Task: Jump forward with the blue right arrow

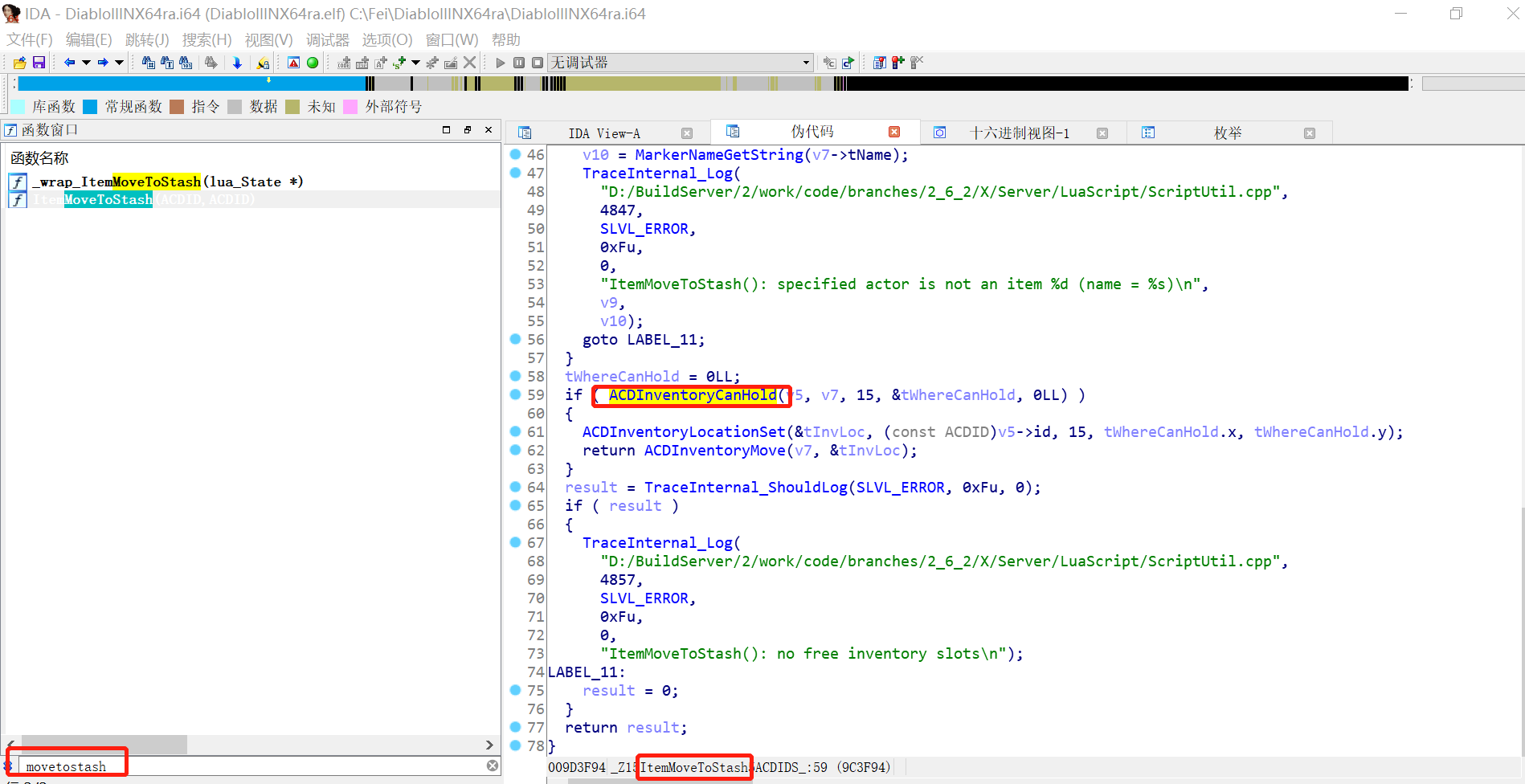Action: tap(103, 63)
